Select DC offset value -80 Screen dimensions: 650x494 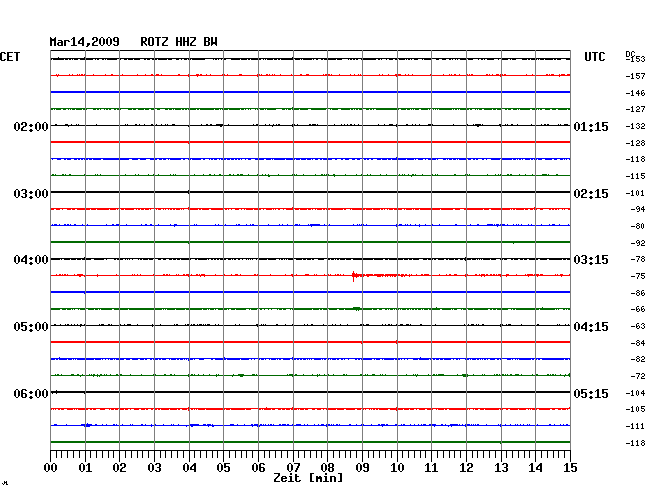638,227
